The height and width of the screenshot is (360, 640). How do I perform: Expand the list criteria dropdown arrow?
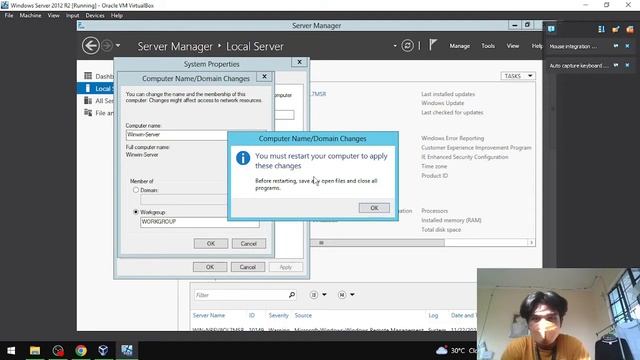point(324,295)
